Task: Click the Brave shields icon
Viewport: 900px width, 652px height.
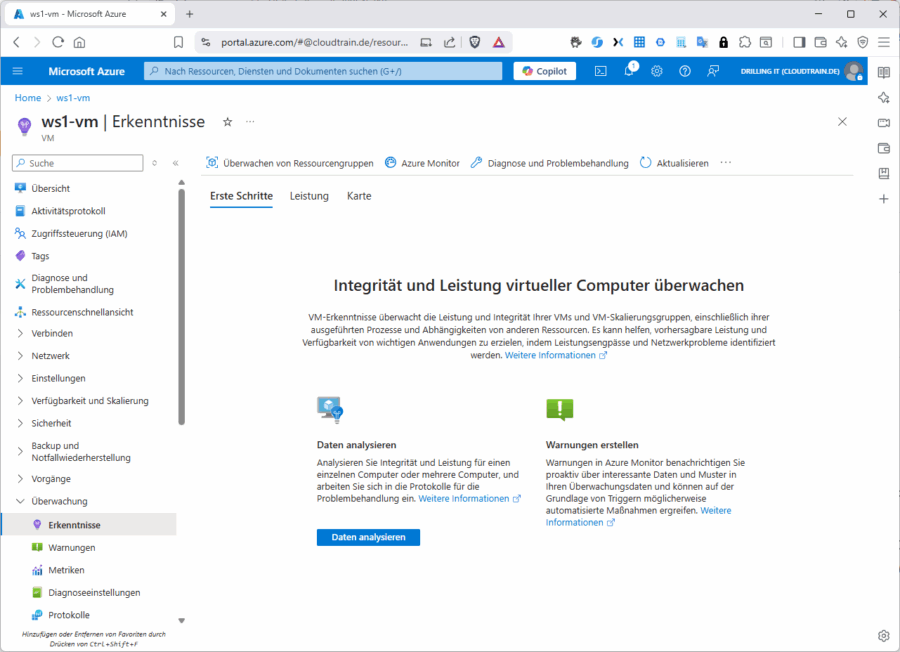Action: click(x=475, y=42)
